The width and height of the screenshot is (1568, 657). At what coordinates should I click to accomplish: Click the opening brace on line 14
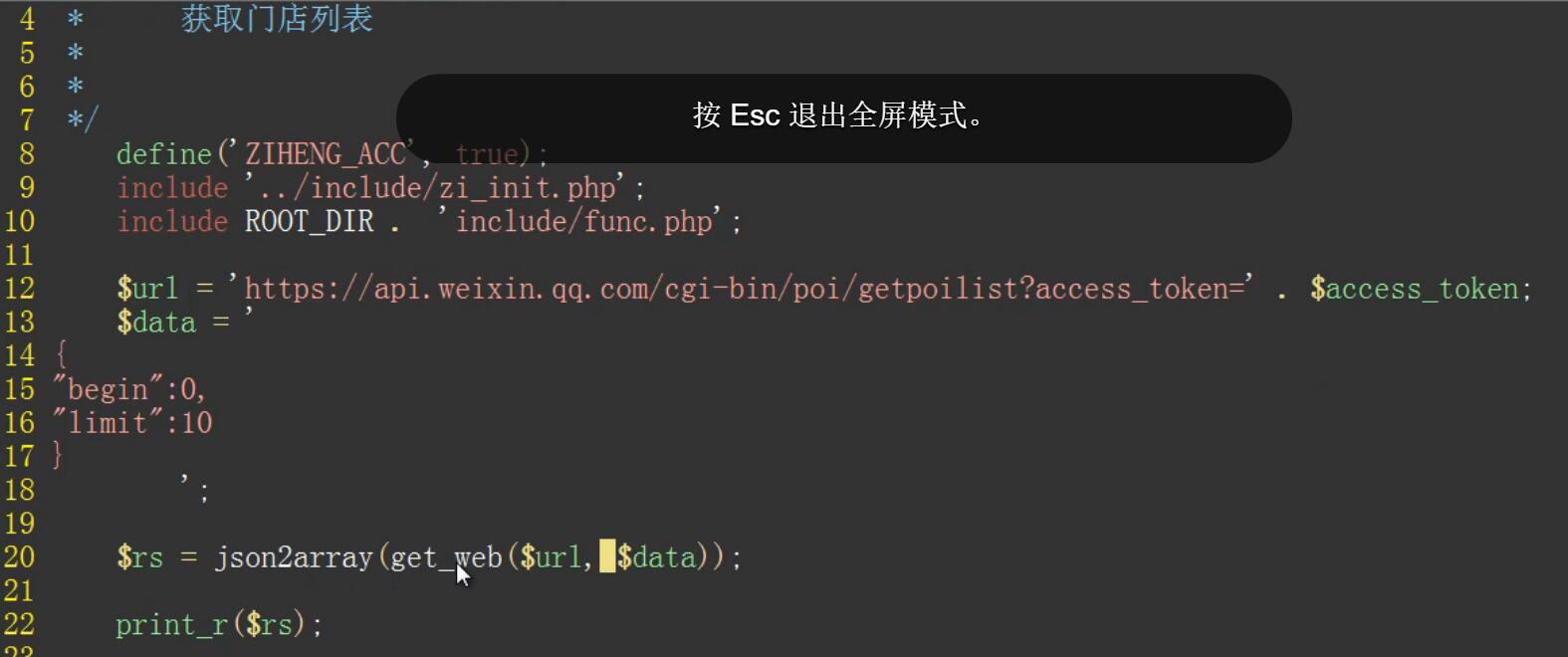(61, 354)
